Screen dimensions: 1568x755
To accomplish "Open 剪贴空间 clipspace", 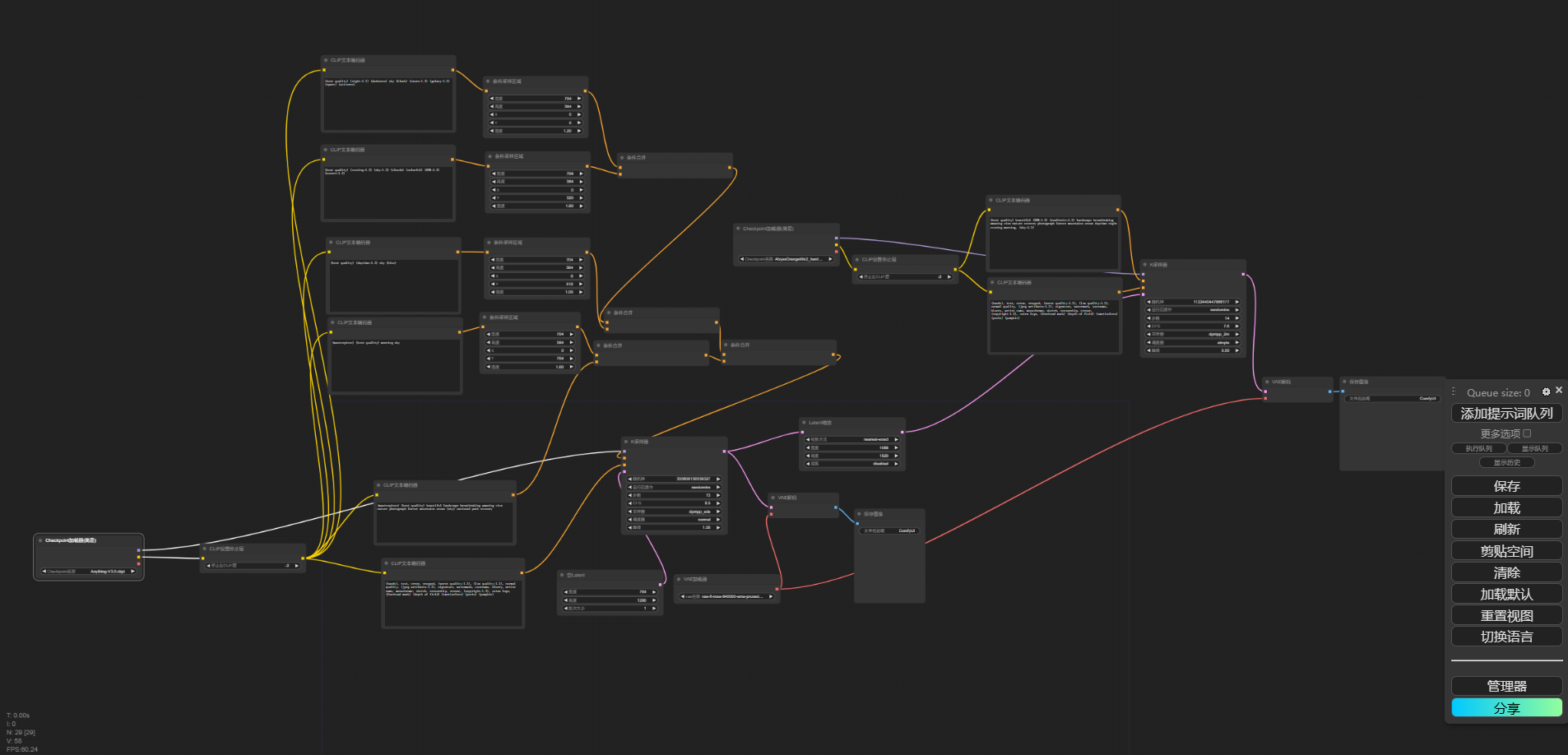I will tap(1506, 551).
